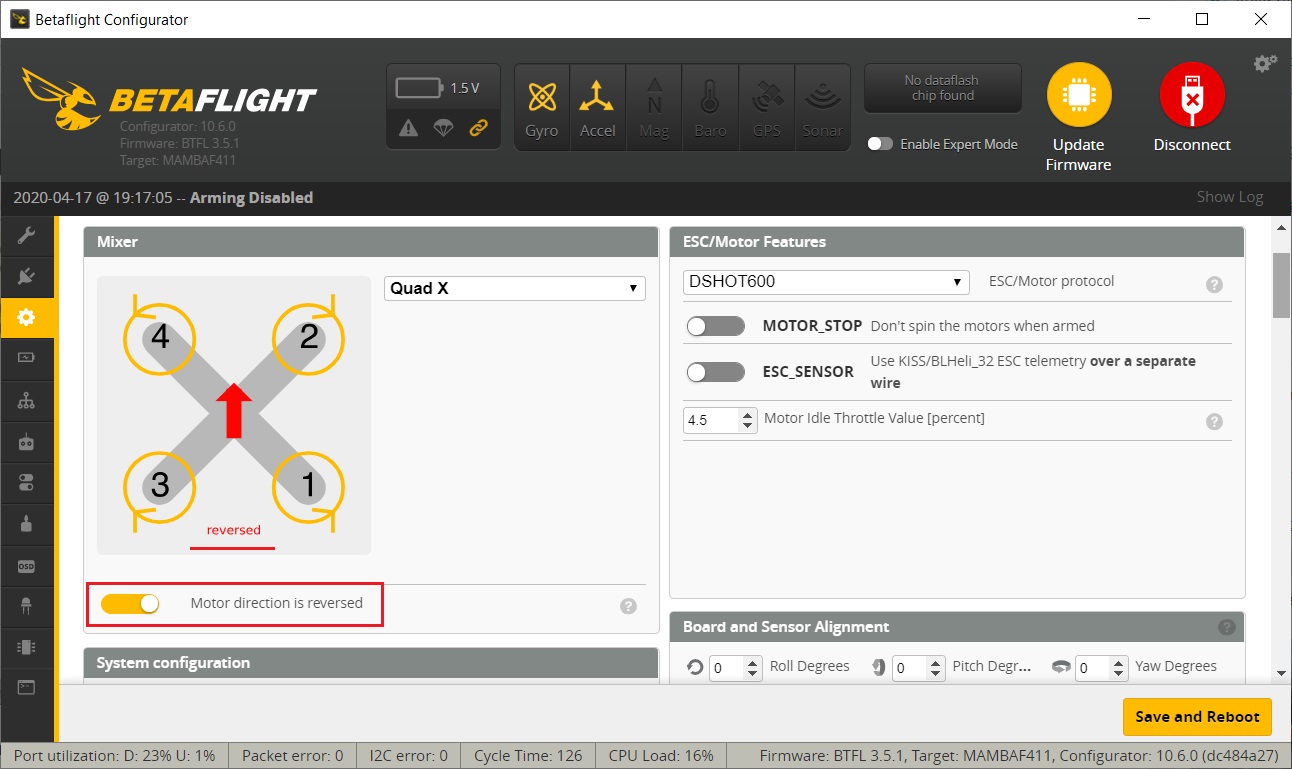Screen dimensions: 1292x769
Task: Click the Baro sensor indicator
Action: pyautogui.click(x=710, y=107)
